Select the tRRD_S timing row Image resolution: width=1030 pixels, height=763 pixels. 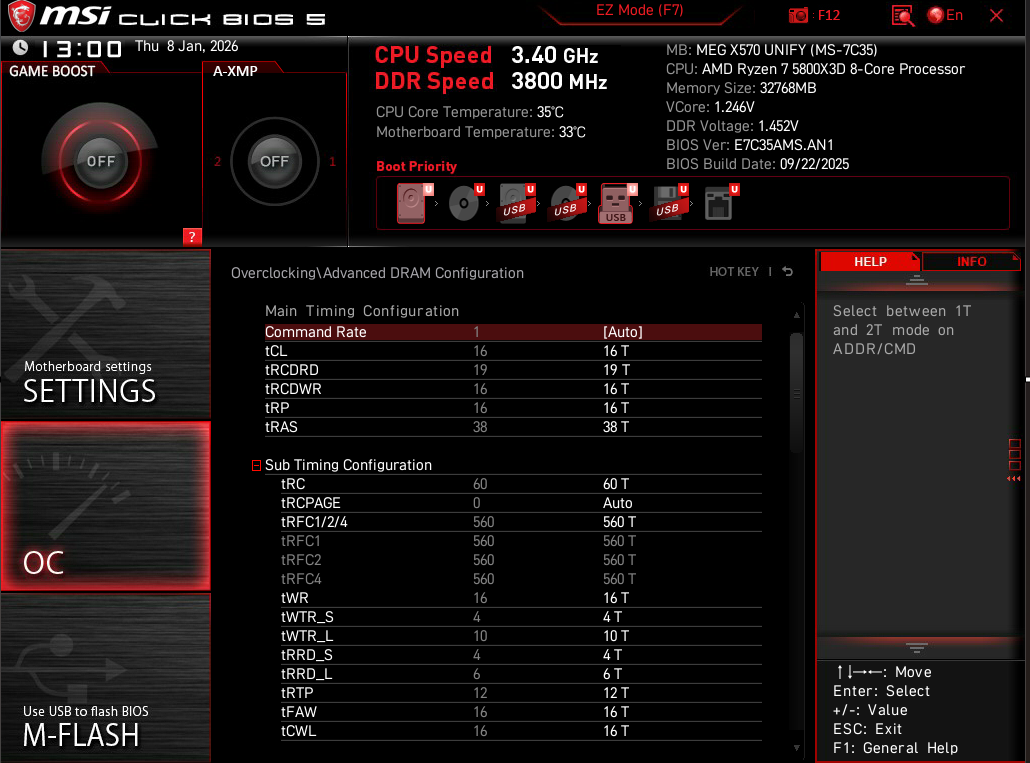pos(521,655)
